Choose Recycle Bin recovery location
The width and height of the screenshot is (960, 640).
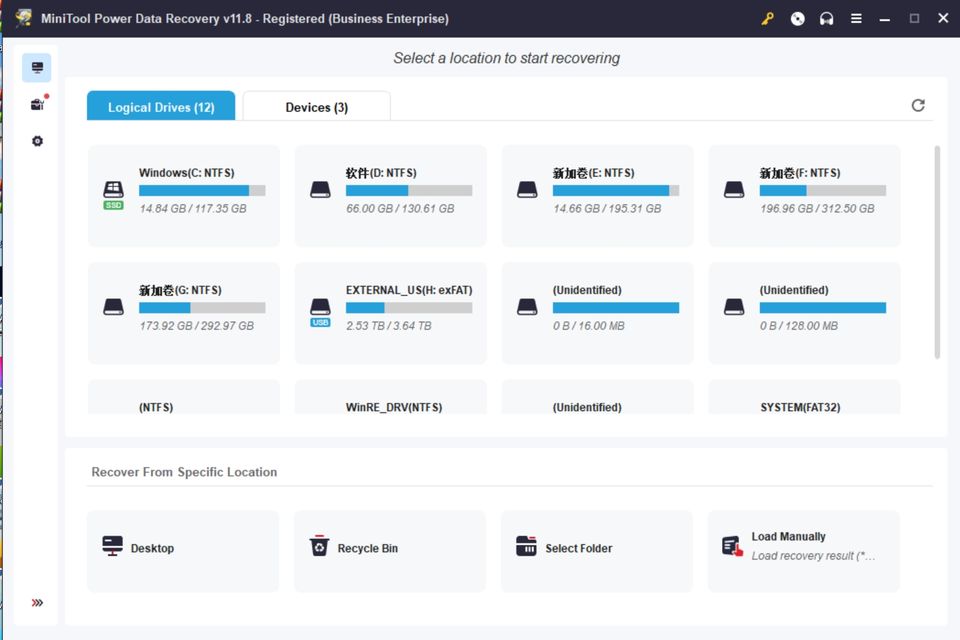coord(390,549)
